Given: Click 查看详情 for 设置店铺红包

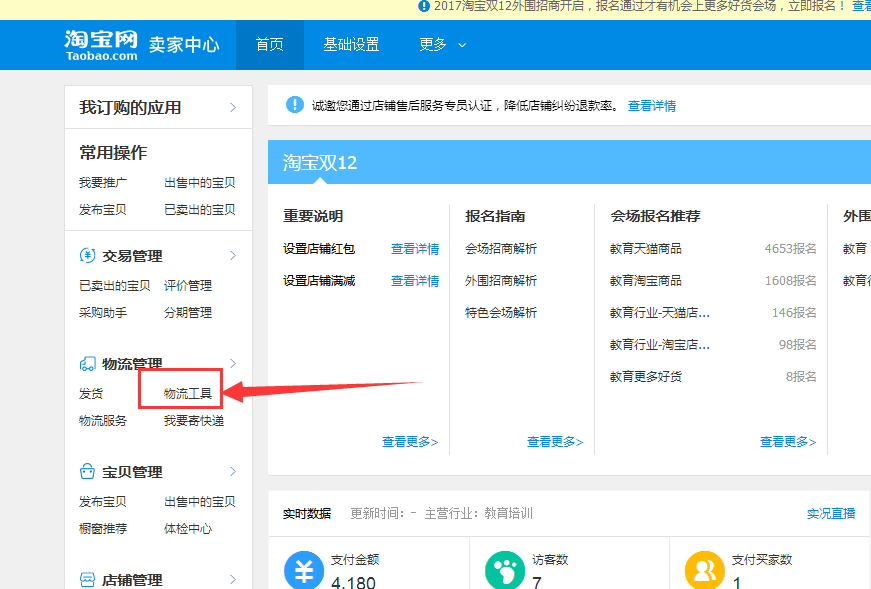Looking at the screenshot, I should coord(415,248).
